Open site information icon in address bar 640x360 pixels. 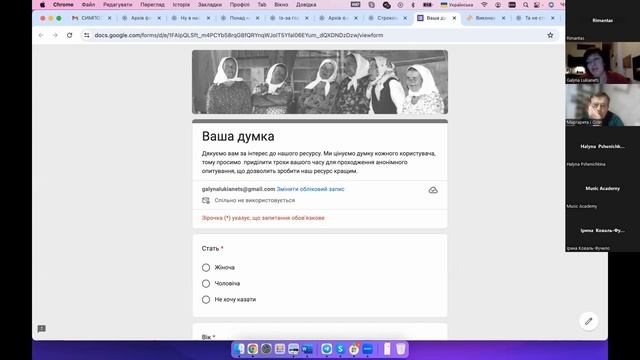87,36
